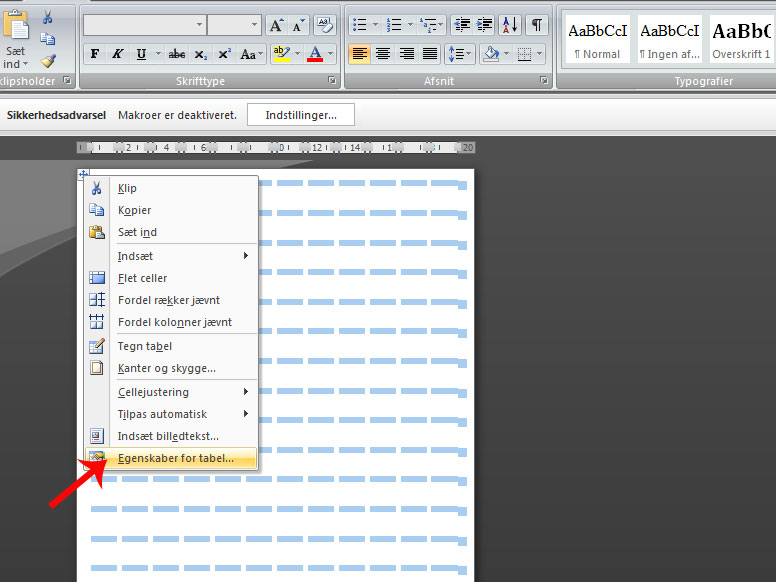
Task: Choose Fordel kolonner jævnt
Action: pyautogui.click(x=171, y=322)
